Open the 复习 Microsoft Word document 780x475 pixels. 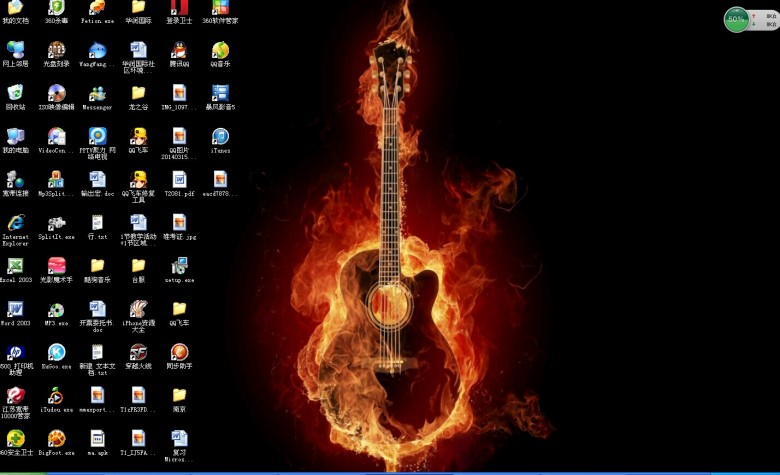coord(179,438)
